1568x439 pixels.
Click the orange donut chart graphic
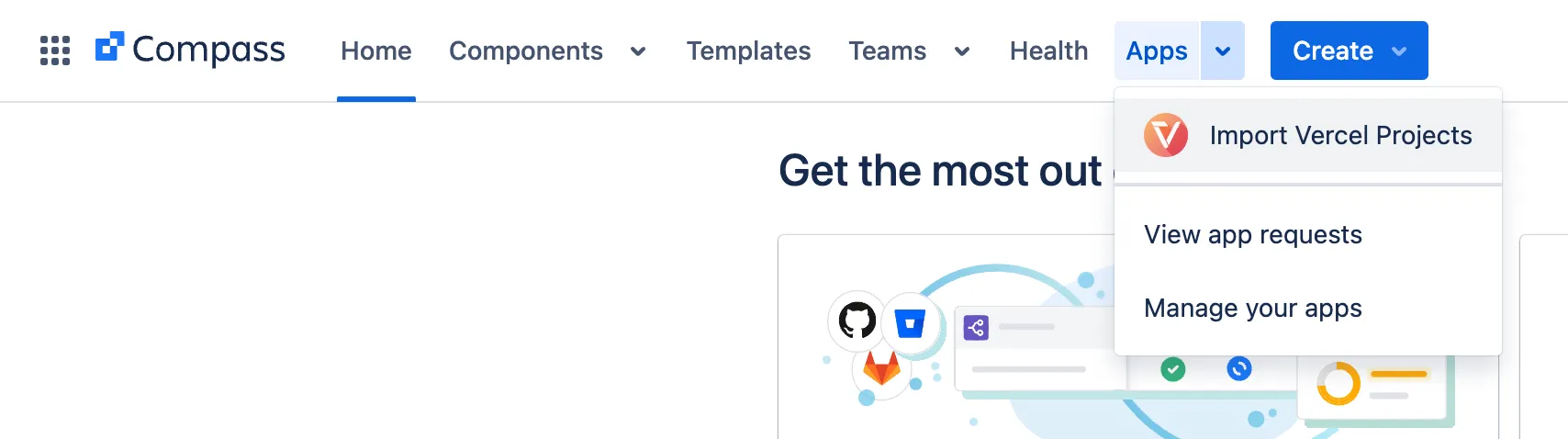[1338, 383]
